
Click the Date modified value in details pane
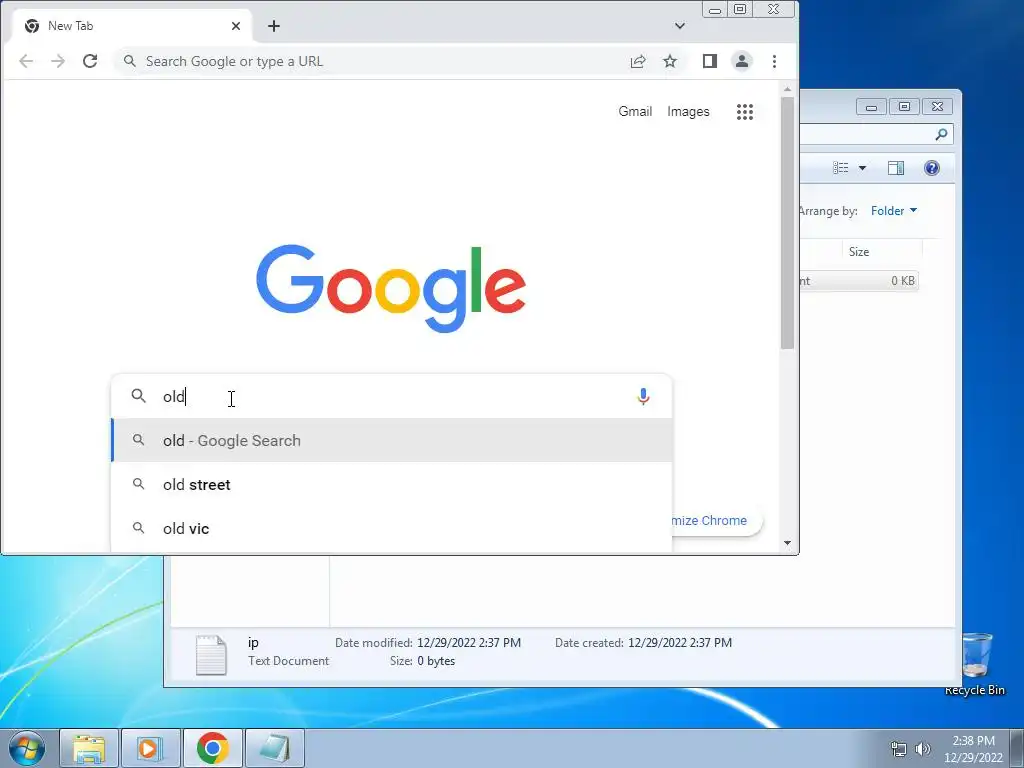[x=469, y=643]
